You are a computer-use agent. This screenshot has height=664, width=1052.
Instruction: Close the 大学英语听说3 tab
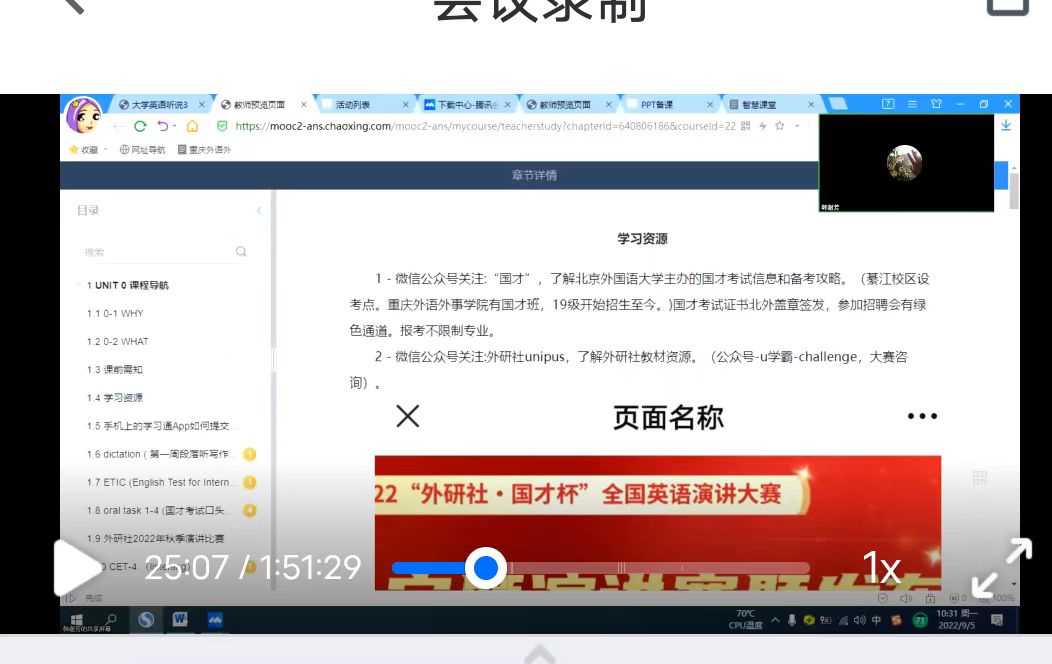coord(201,105)
